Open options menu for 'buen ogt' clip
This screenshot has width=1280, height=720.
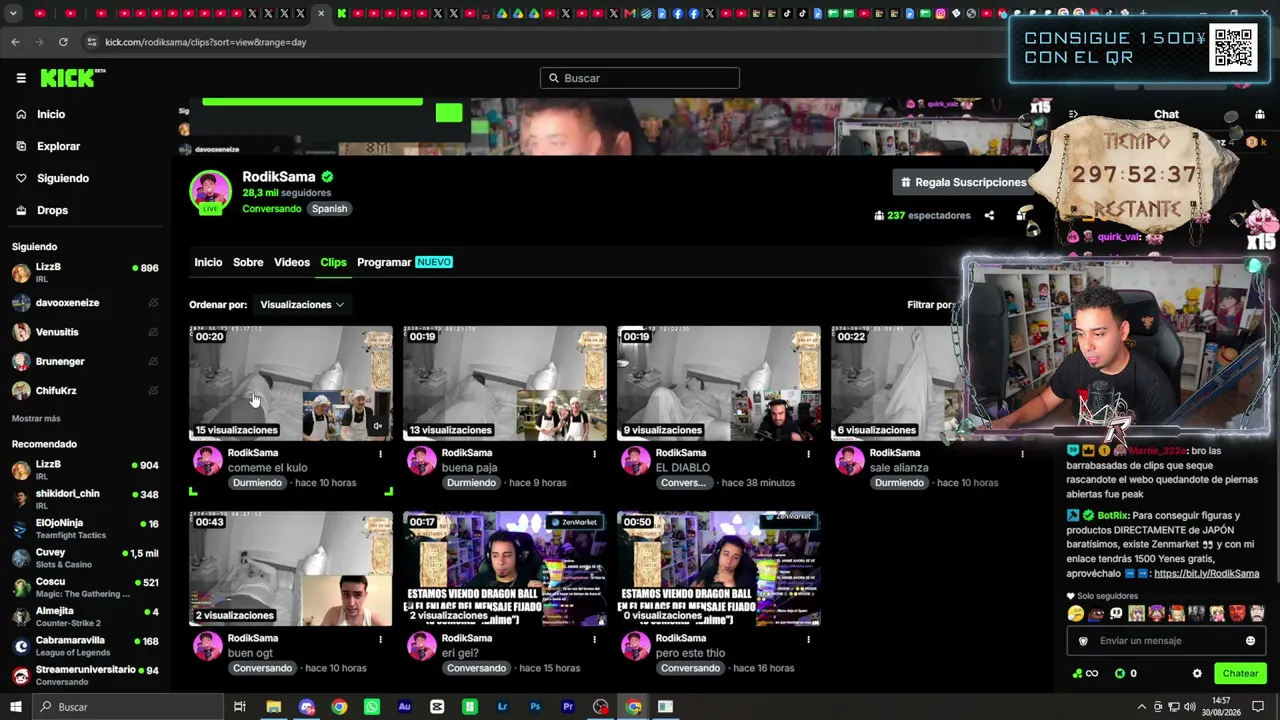[380, 639]
